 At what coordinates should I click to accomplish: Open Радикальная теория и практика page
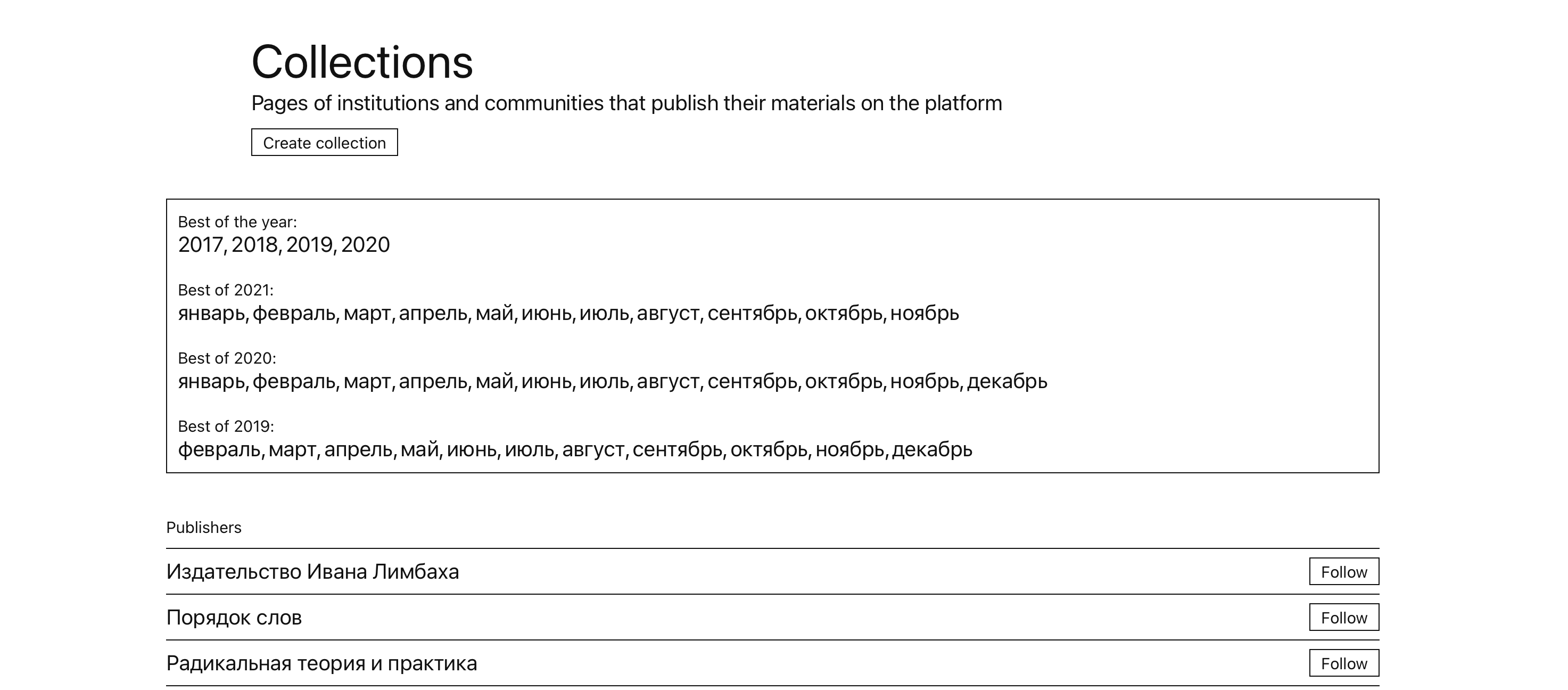(x=321, y=663)
